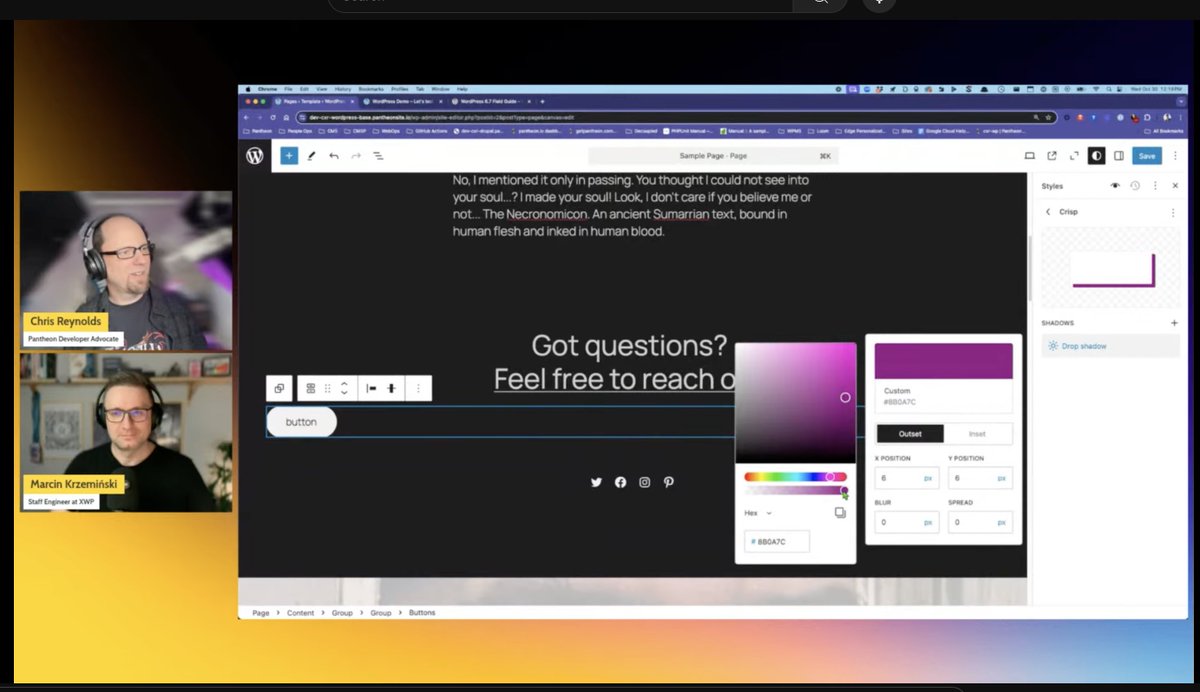Open the Styles panel more actions menu
Viewport: 1200px width, 692px height.
1155,186
